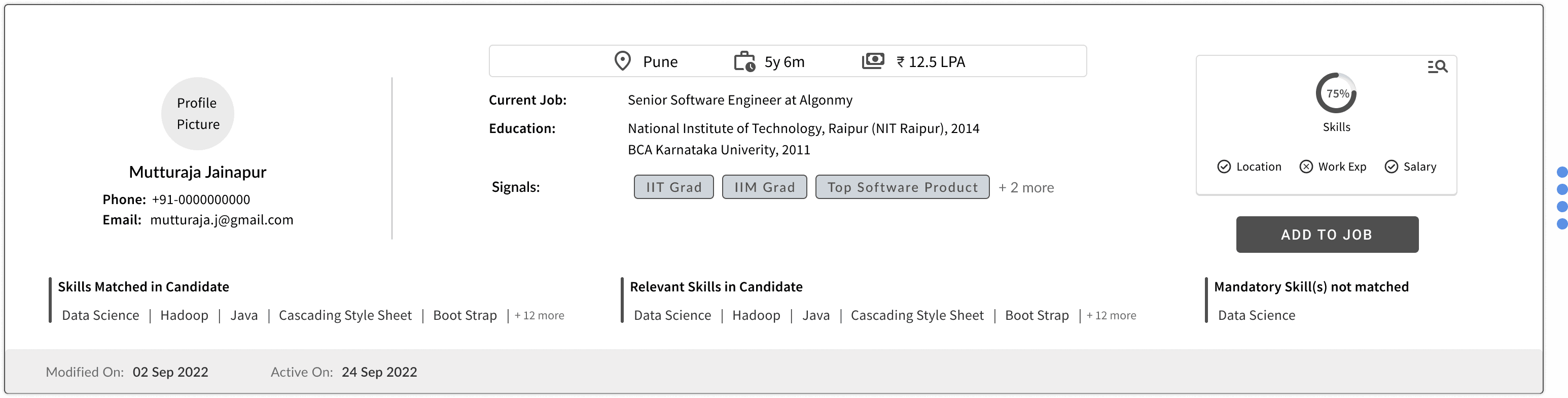The image size is (1568, 398).
Task: Click the work experience briefcase icon
Action: [744, 61]
